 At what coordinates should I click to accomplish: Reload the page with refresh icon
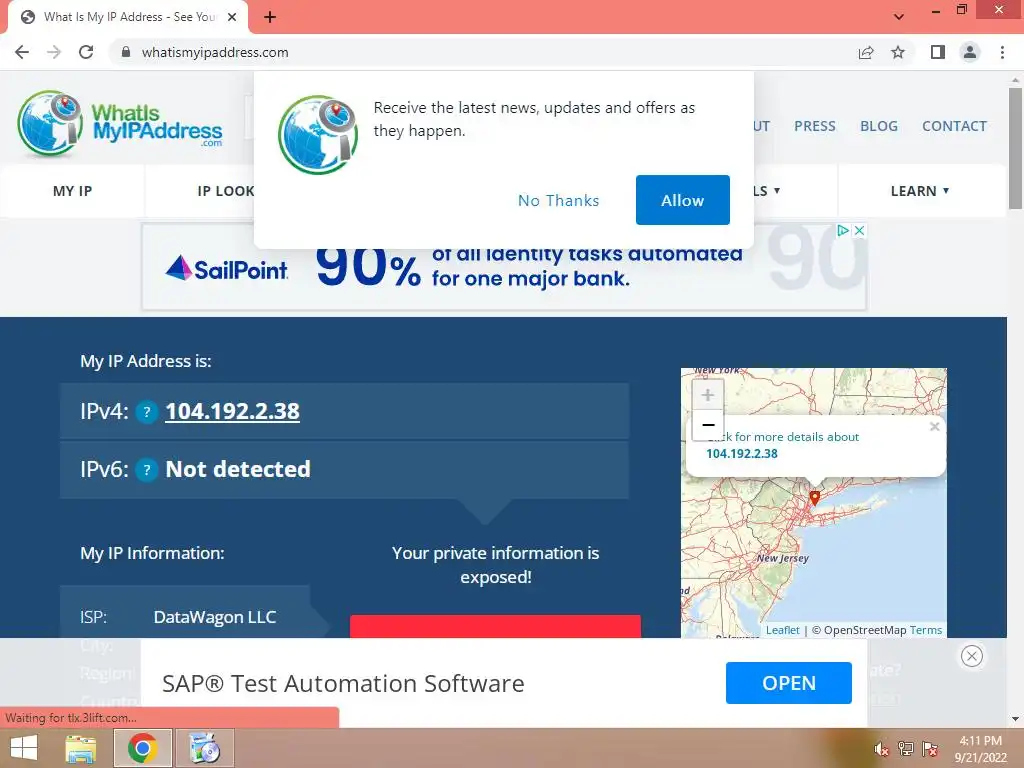86,52
